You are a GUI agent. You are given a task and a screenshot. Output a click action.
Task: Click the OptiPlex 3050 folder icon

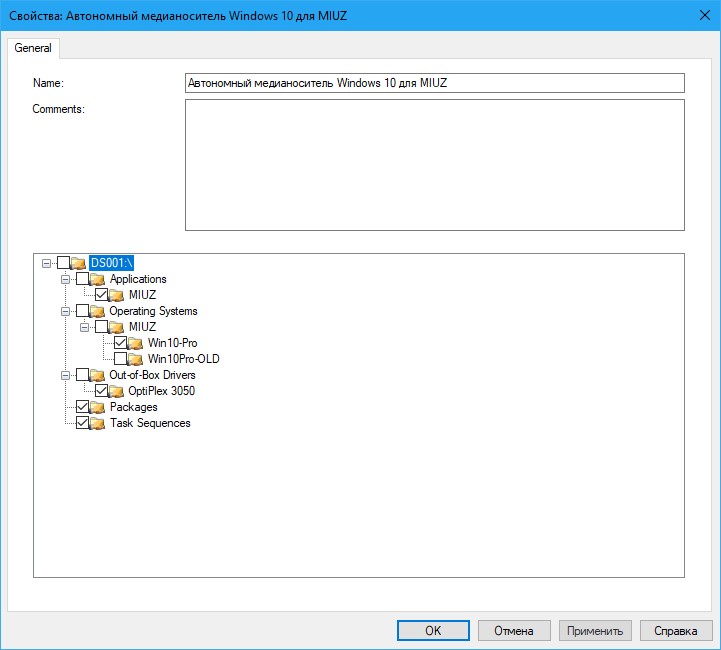click(x=117, y=391)
